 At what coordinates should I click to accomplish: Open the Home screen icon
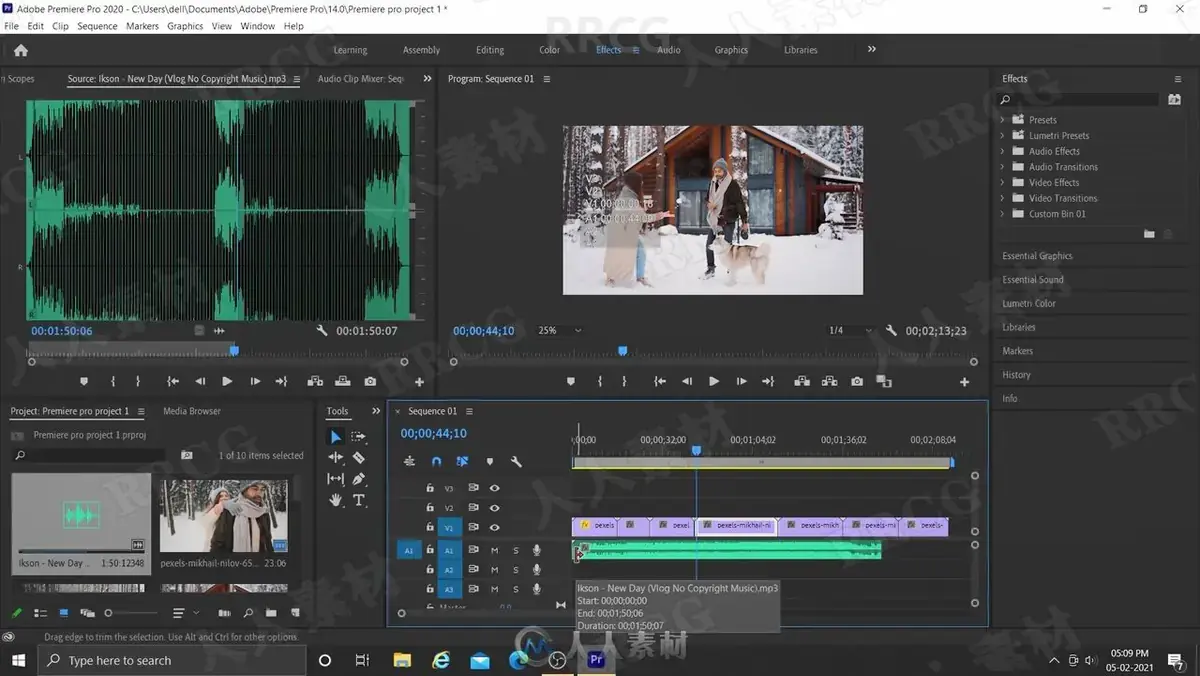(21, 50)
